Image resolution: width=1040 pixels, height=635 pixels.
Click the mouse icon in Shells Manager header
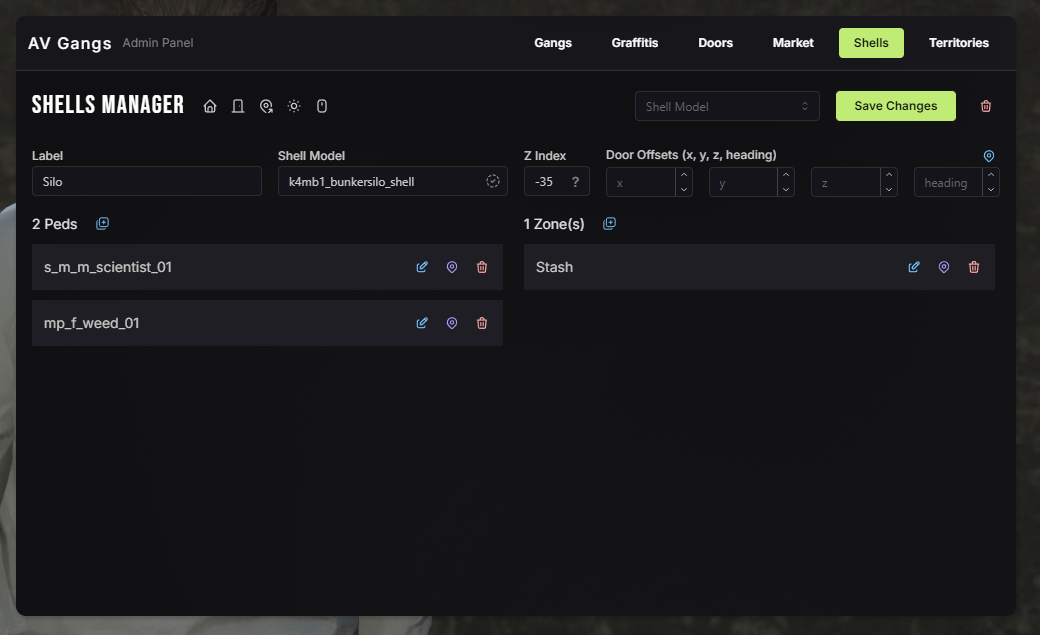point(322,106)
